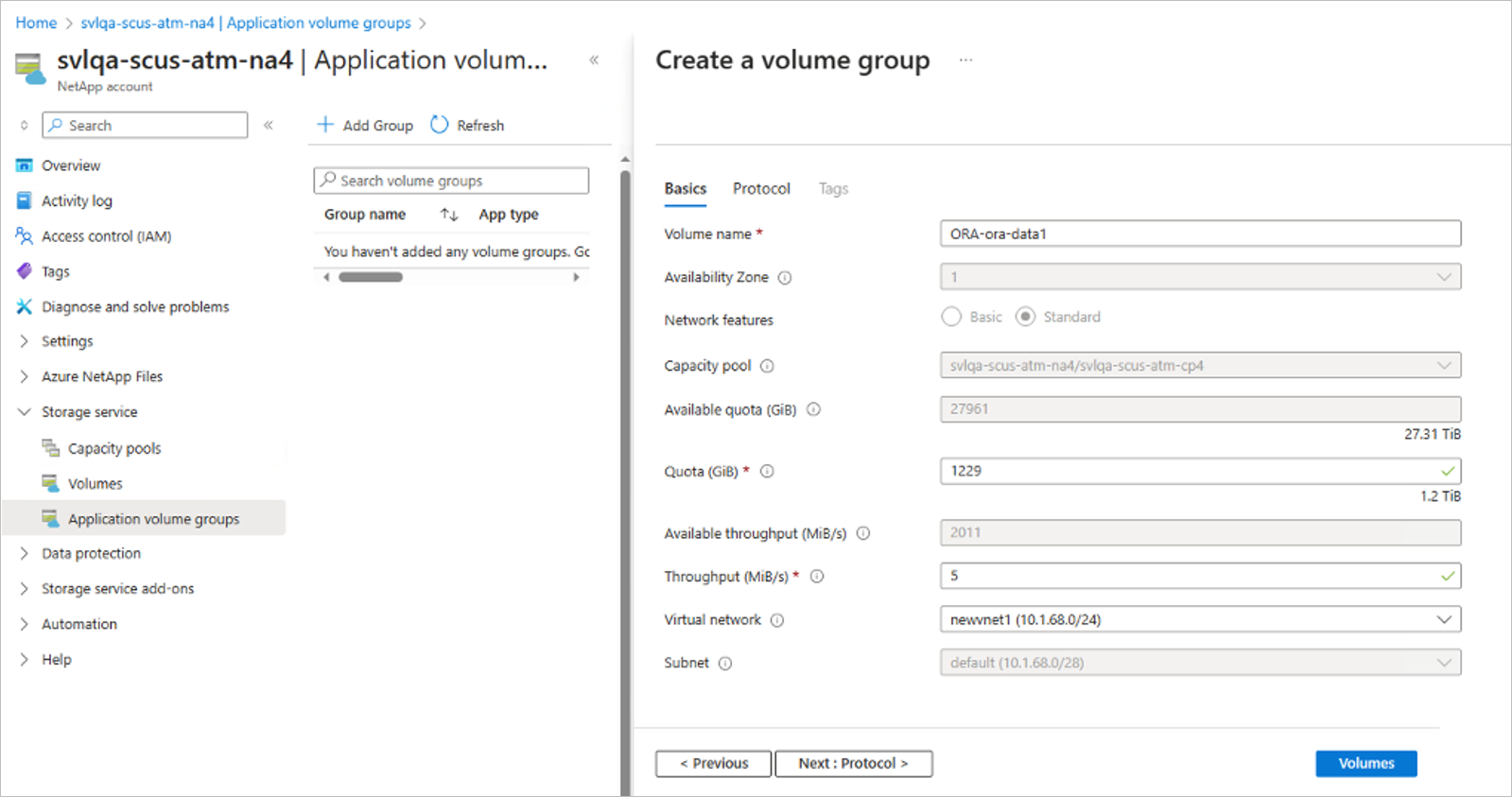Viewport: 1512px width, 797px height.
Task: Click the App type column header
Action: tap(509, 215)
